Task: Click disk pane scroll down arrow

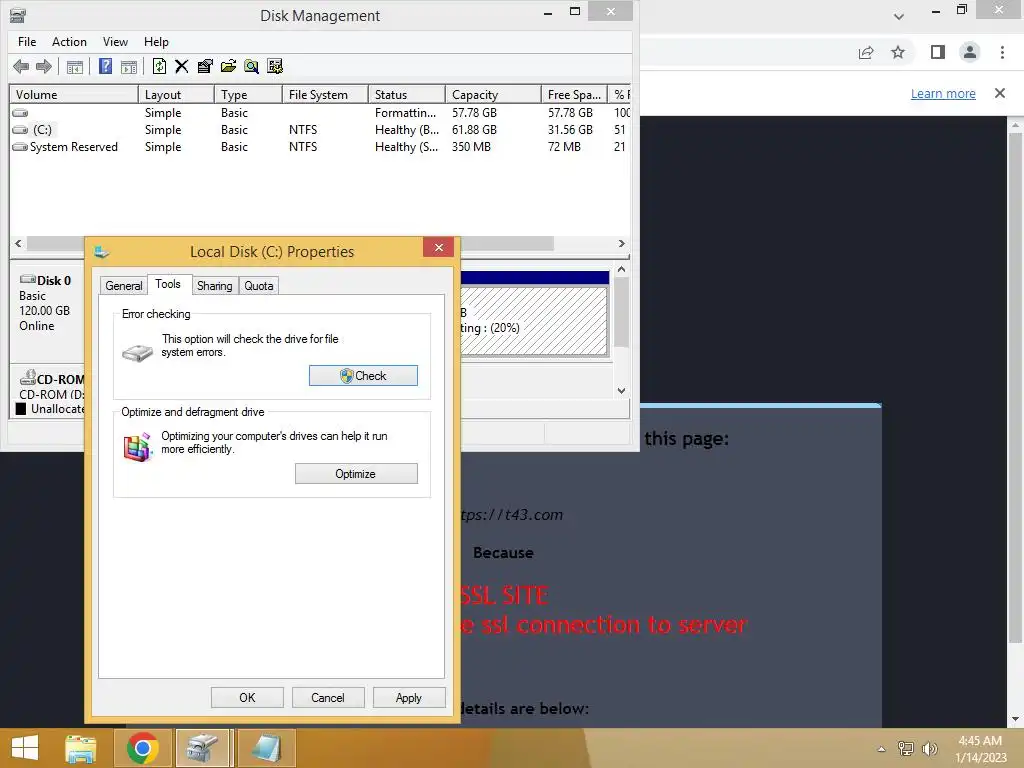Action: [622, 391]
